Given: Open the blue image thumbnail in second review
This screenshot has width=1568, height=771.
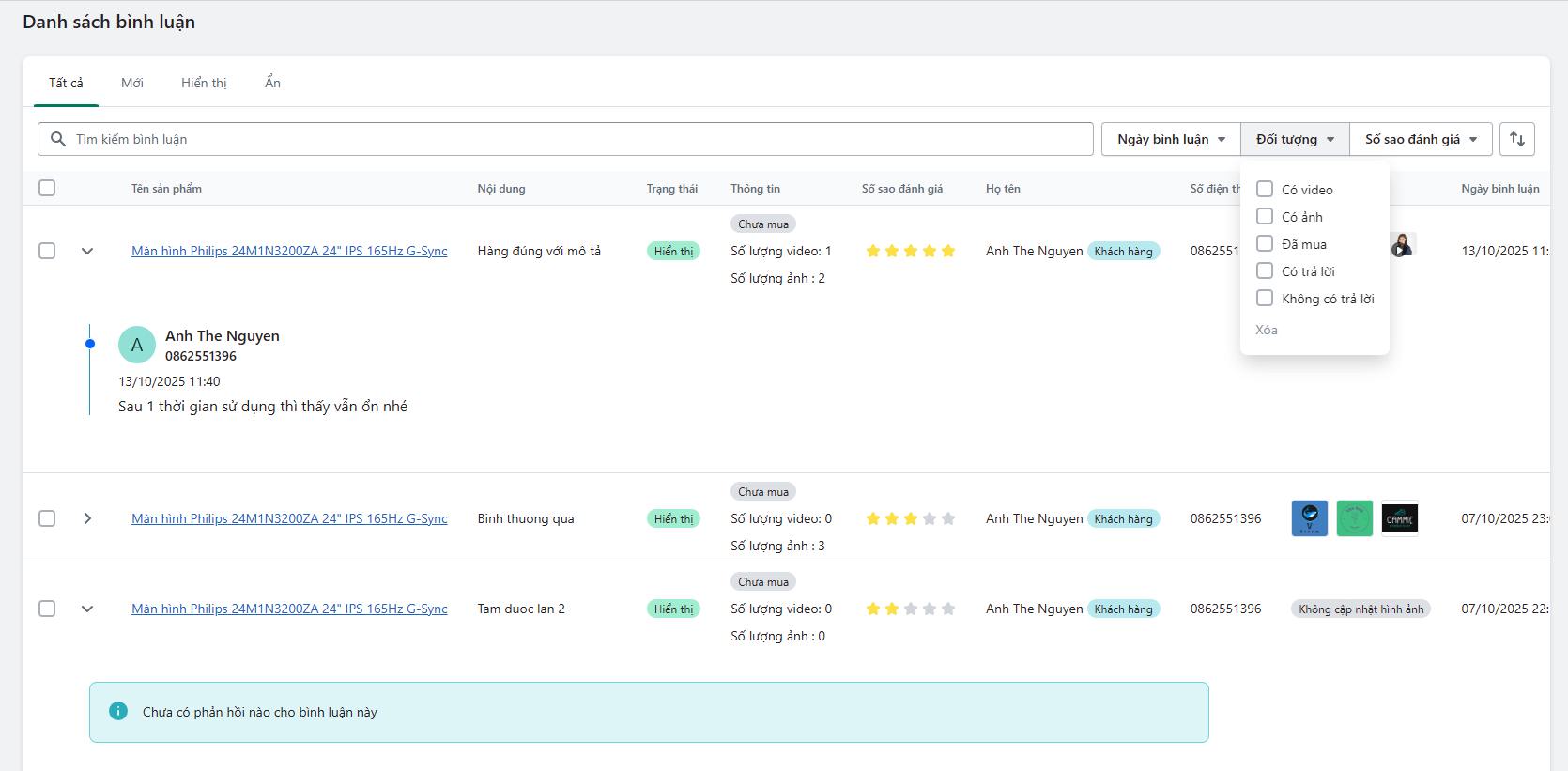Looking at the screenshot, I should tap(1309, 518).
